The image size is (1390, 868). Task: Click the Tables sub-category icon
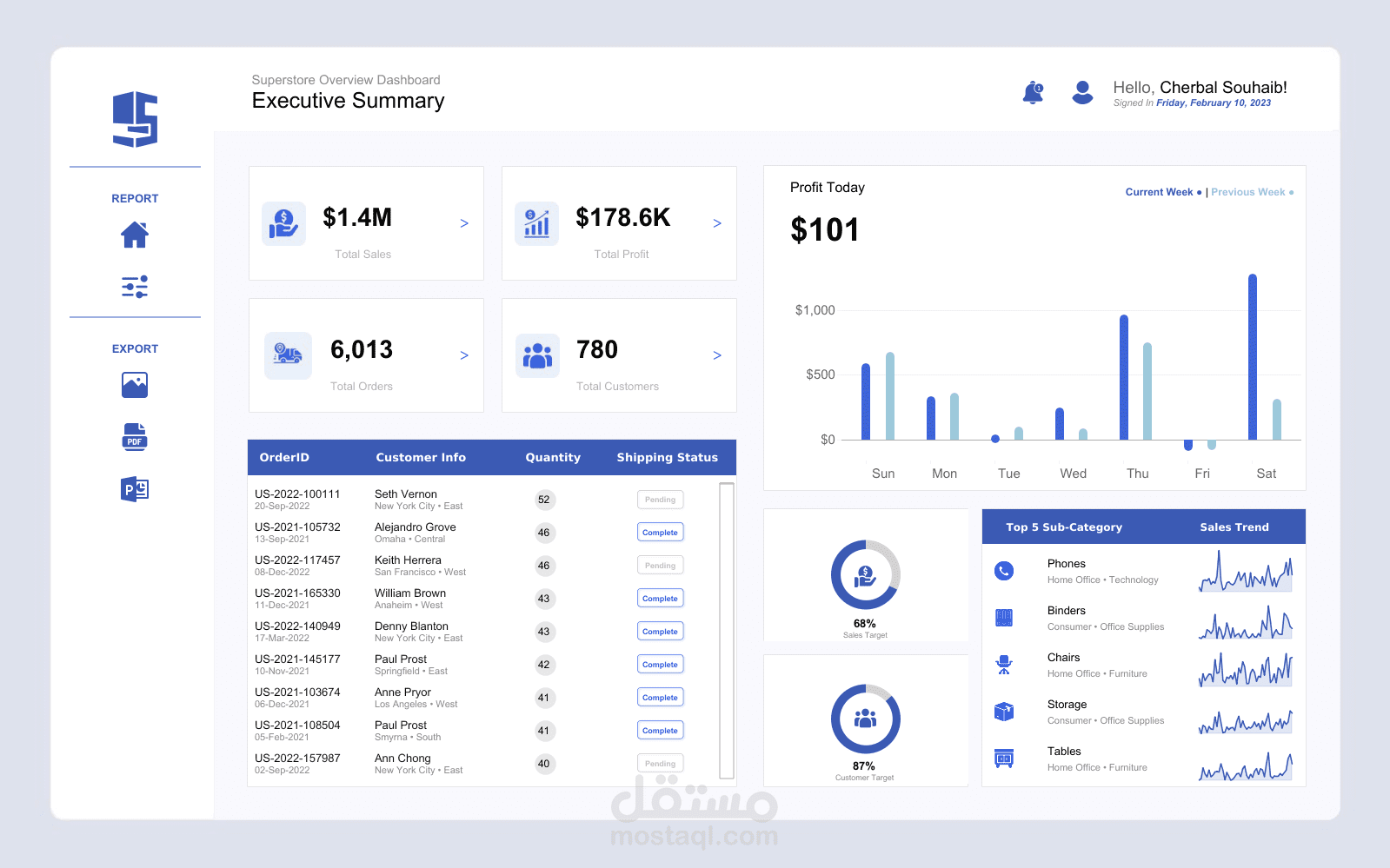[x=1004, y=759]
